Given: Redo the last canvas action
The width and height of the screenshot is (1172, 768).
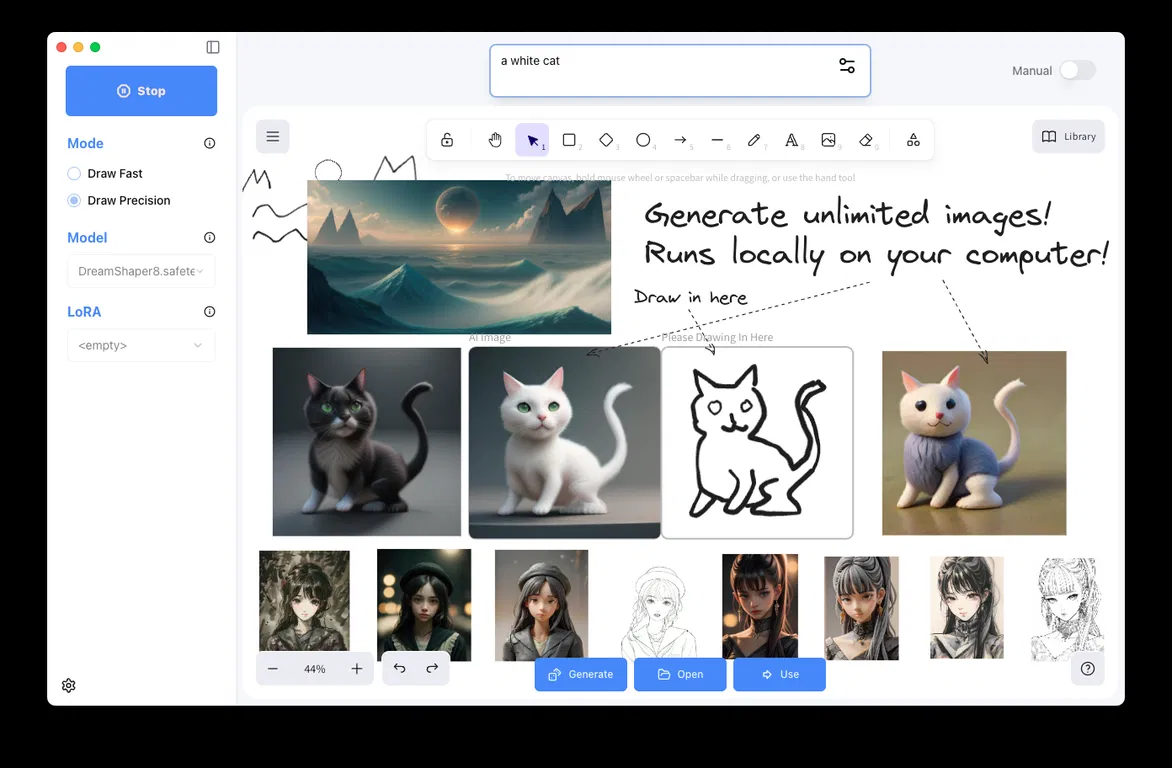Looking at the screenshot, I should coord(432,669).
